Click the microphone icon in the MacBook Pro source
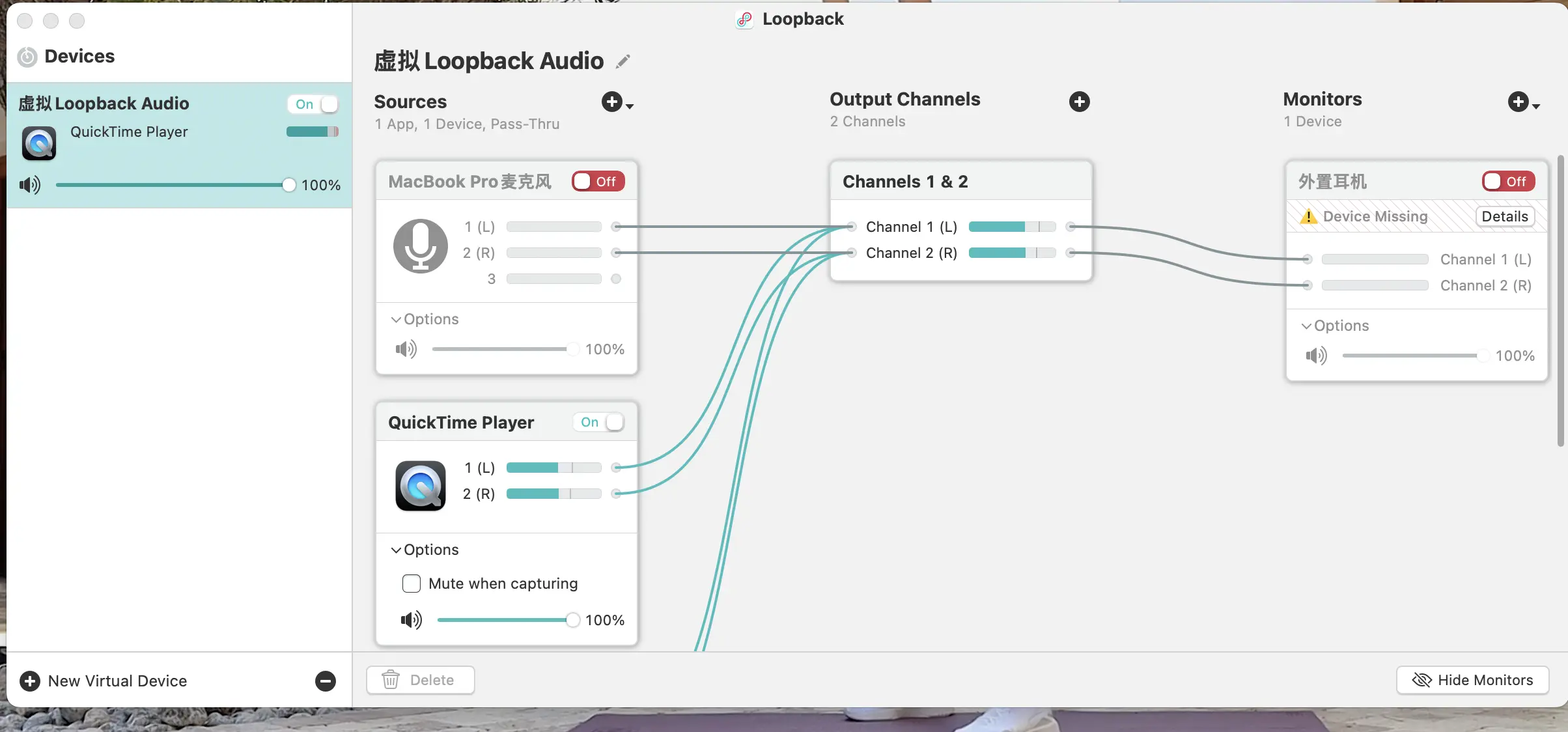 (x=421, y=246)
